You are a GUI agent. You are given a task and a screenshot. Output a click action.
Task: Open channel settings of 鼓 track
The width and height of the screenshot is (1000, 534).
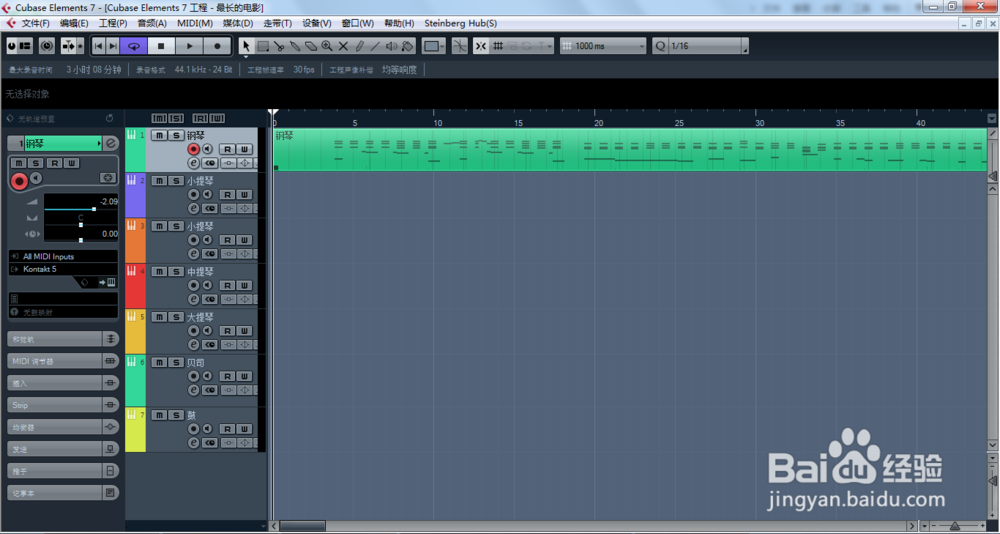(x=193, y=443)
